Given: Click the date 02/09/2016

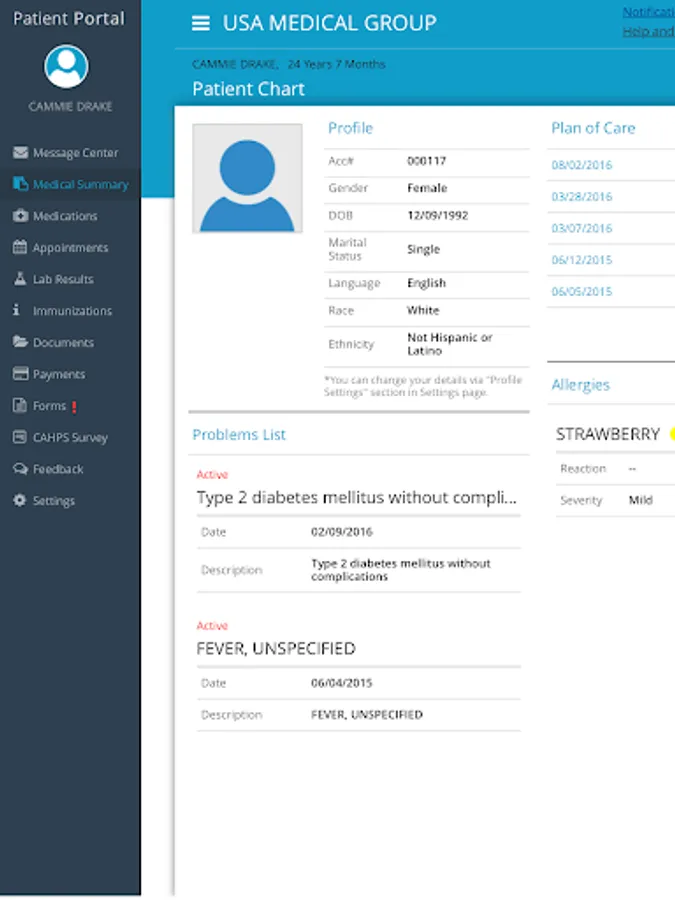Looking at the screenshot, I should pyautogui.click(x=342, y=532).
